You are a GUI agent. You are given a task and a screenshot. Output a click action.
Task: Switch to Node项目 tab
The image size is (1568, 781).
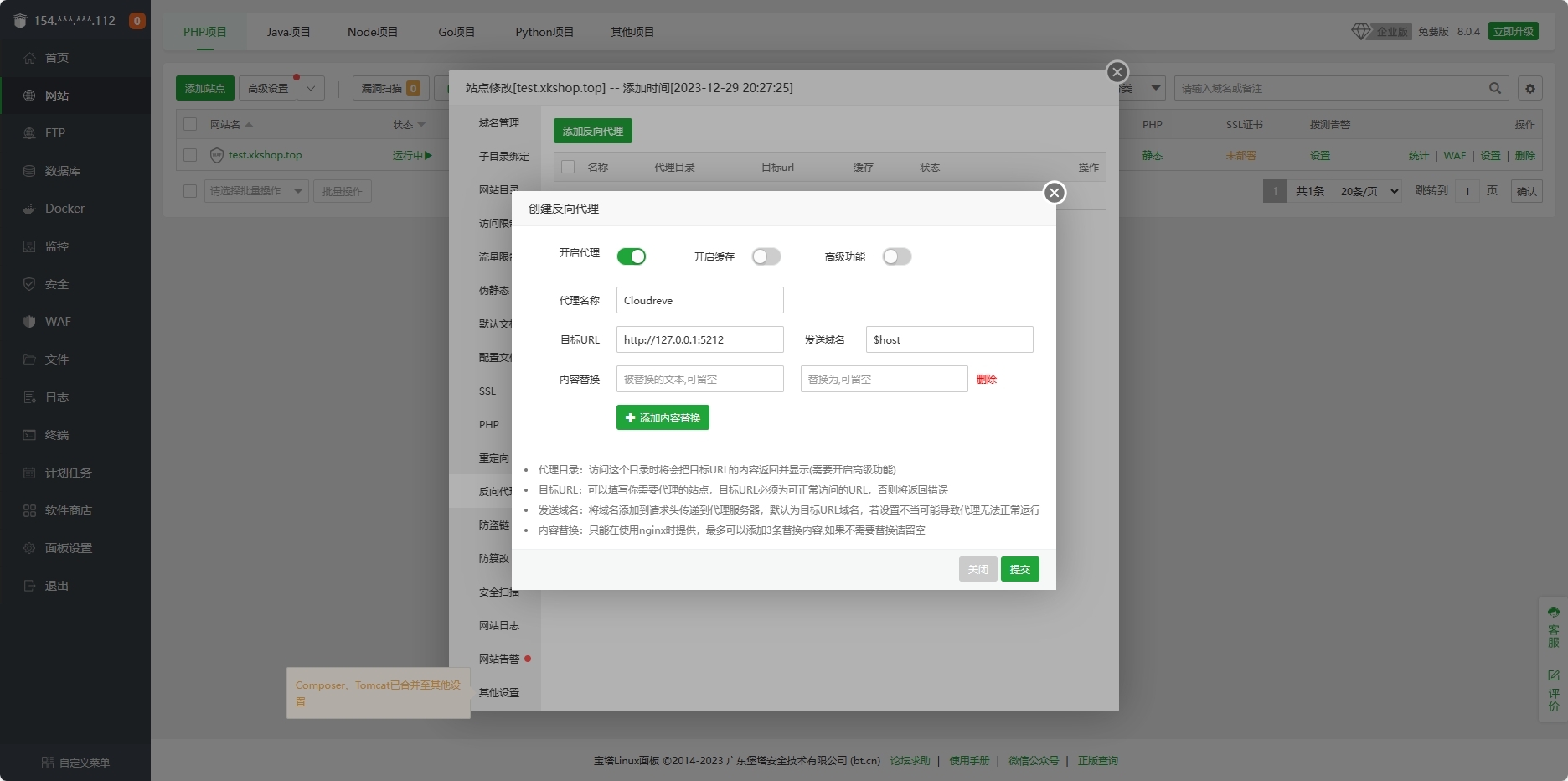point(373,32)
